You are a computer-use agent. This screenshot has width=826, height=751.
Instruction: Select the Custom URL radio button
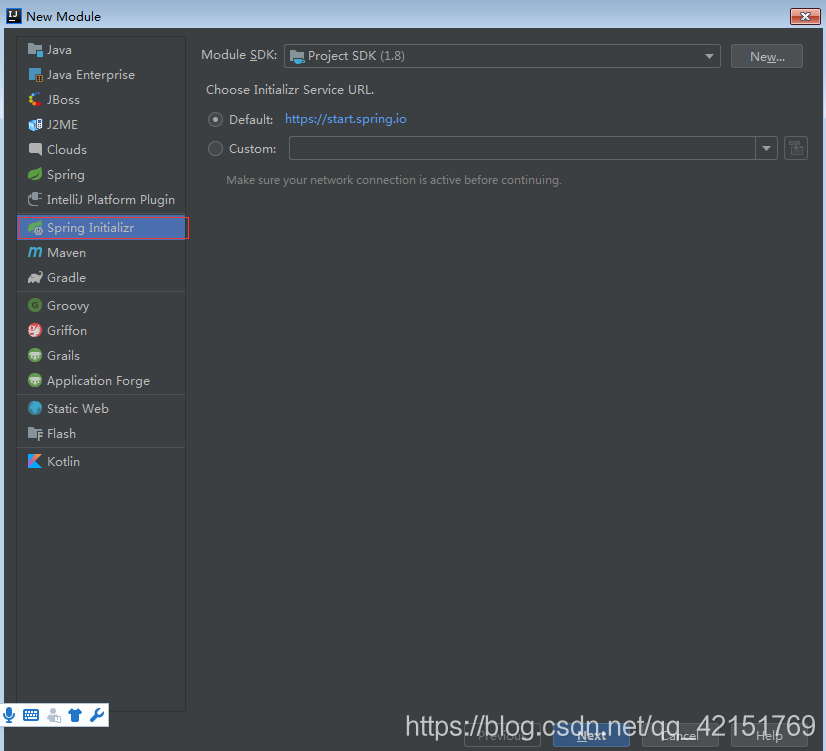(215, 149)
